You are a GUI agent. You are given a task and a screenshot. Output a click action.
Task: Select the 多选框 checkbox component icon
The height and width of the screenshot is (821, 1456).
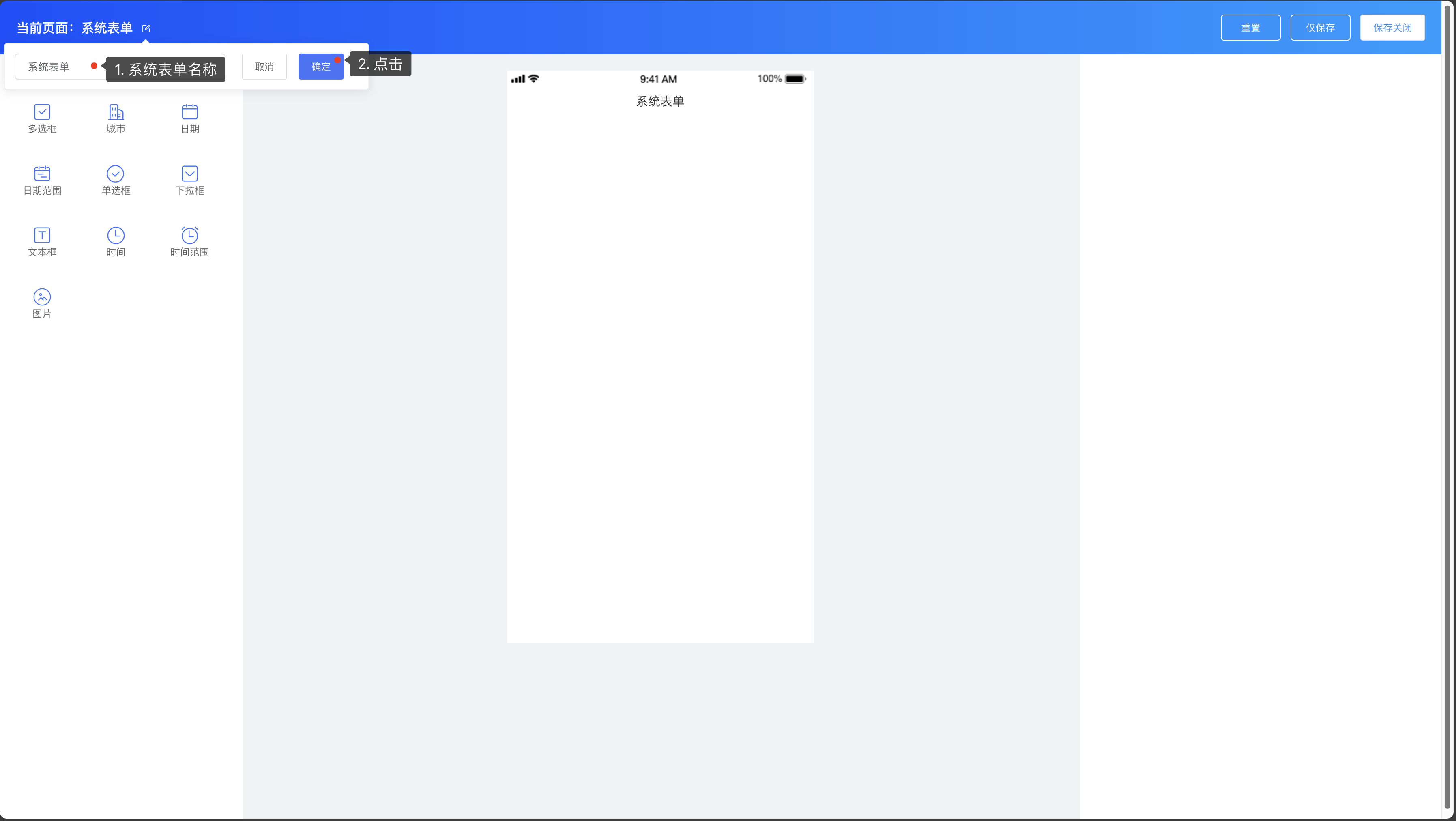tap(42, 112)
